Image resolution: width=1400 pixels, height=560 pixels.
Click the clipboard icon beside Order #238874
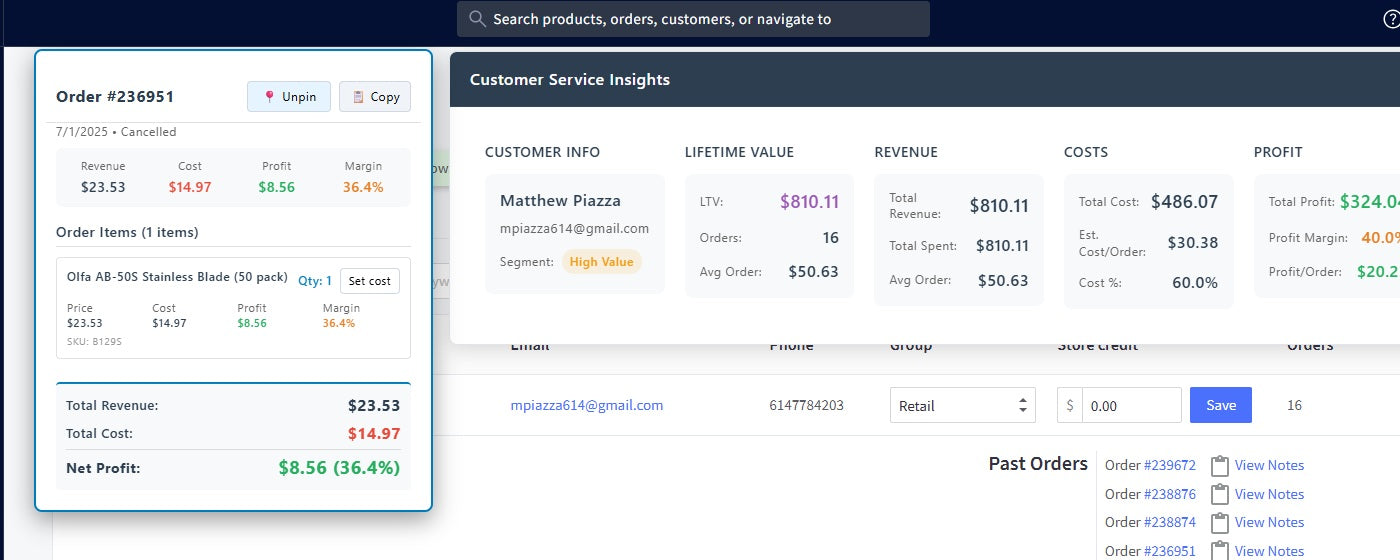click(x=1219, y=522)
